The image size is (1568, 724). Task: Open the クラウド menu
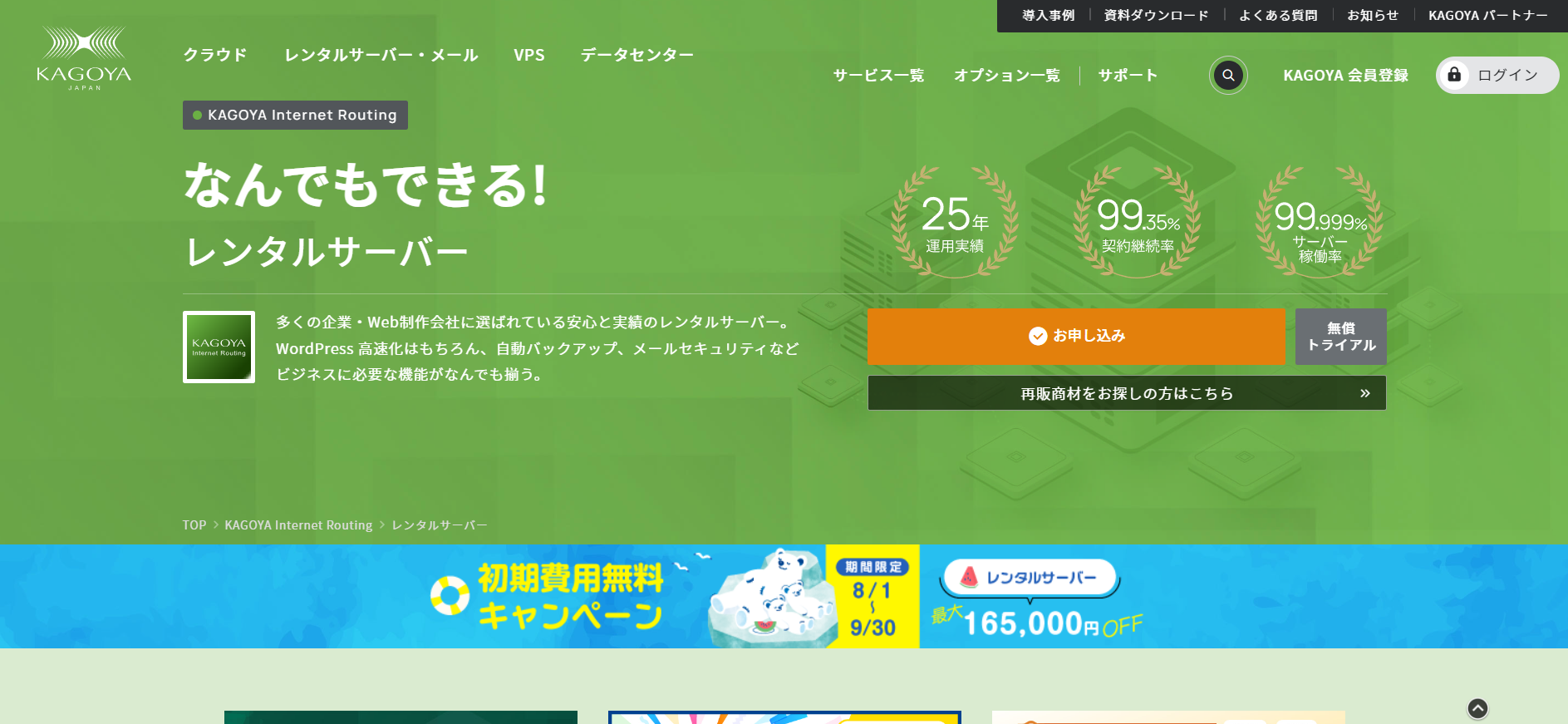(x=215, y=55)
